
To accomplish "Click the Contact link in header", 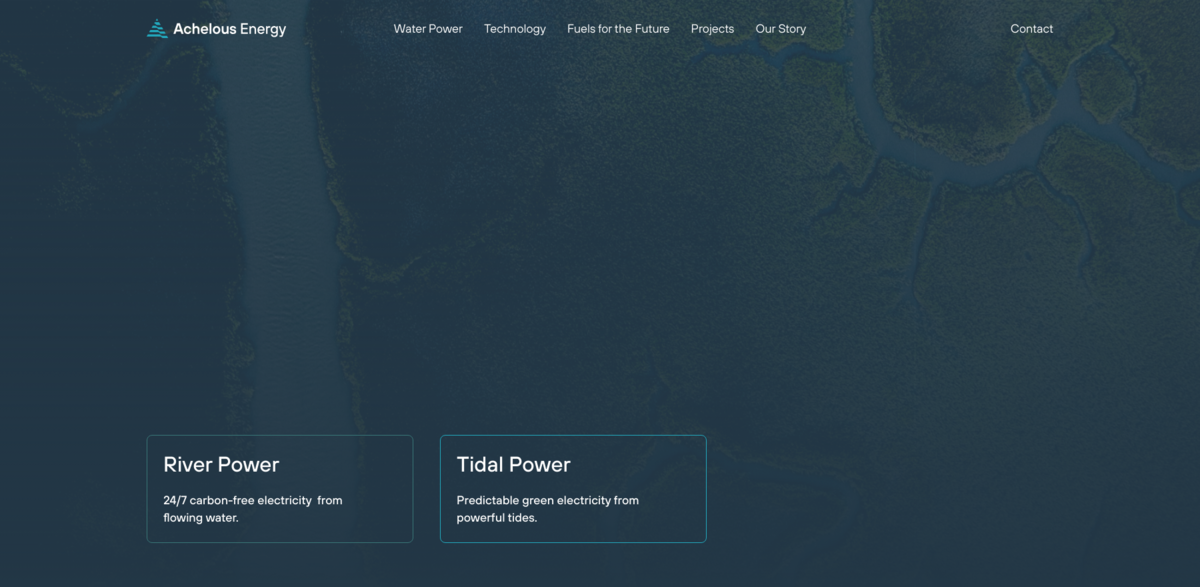I will click(1031, 29).
